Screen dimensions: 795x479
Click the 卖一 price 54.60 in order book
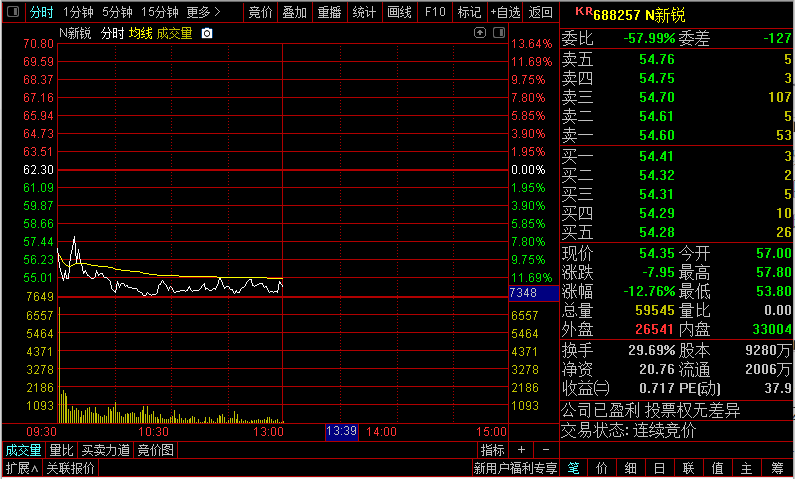point(656,135)
